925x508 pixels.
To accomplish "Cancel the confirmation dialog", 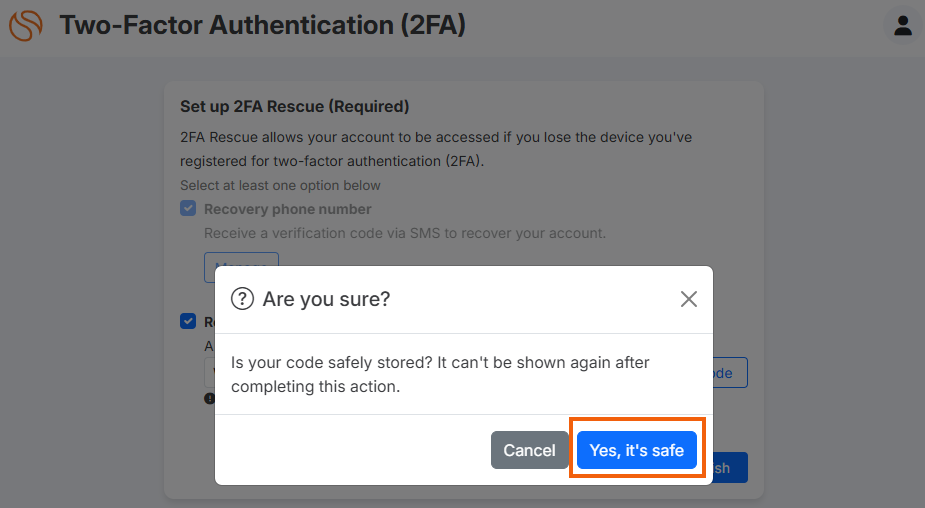I will click(529, 450).
